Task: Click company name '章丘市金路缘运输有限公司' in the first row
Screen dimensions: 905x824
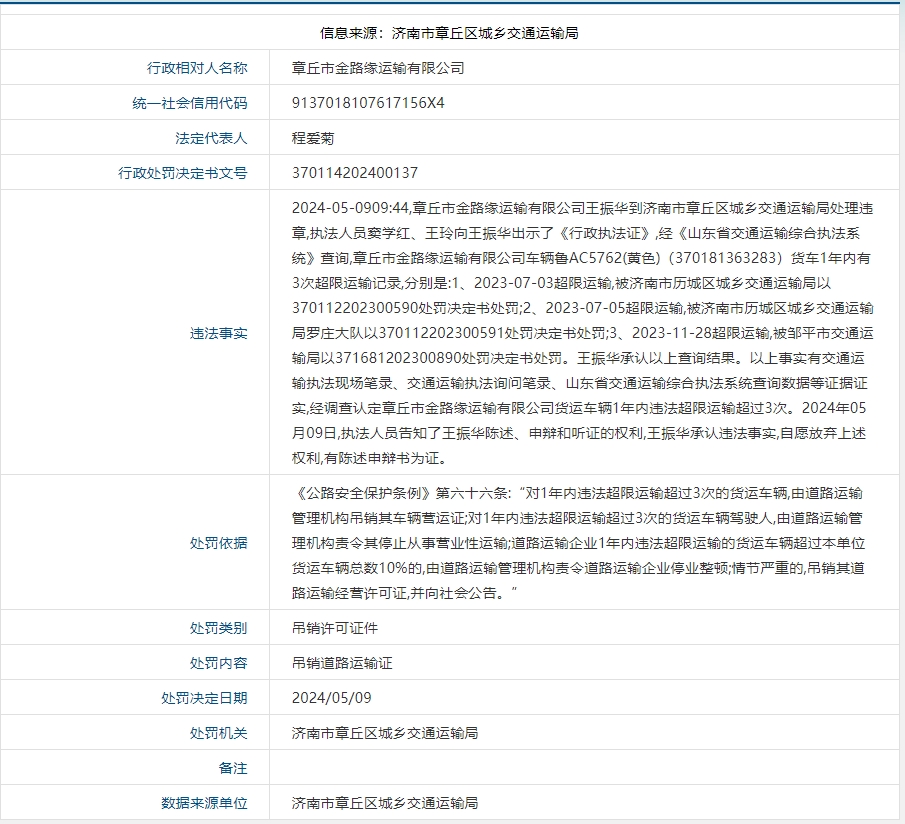Action: click(x=378, y=68)
